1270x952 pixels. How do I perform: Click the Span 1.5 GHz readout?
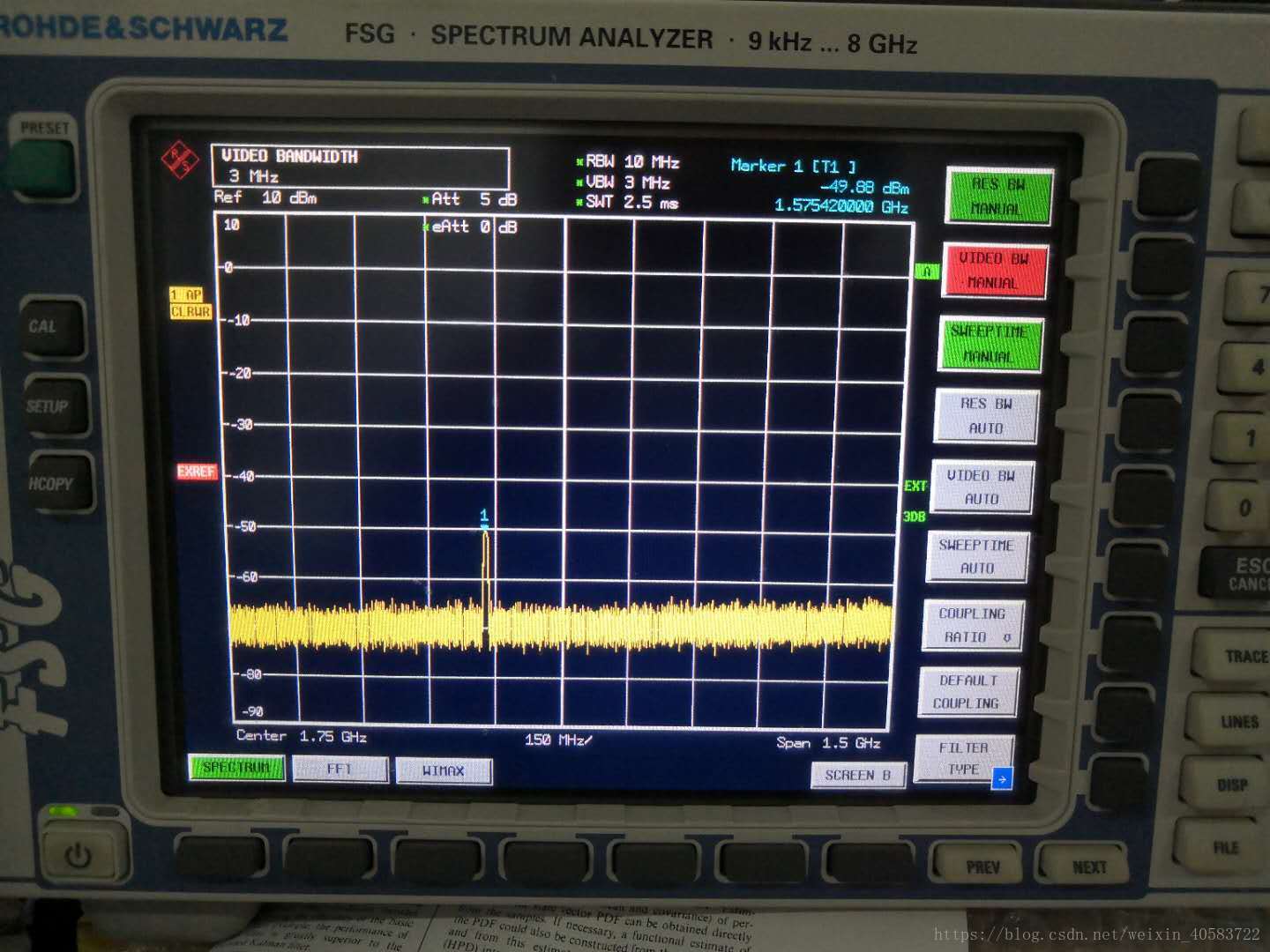(x=828, y=743)
